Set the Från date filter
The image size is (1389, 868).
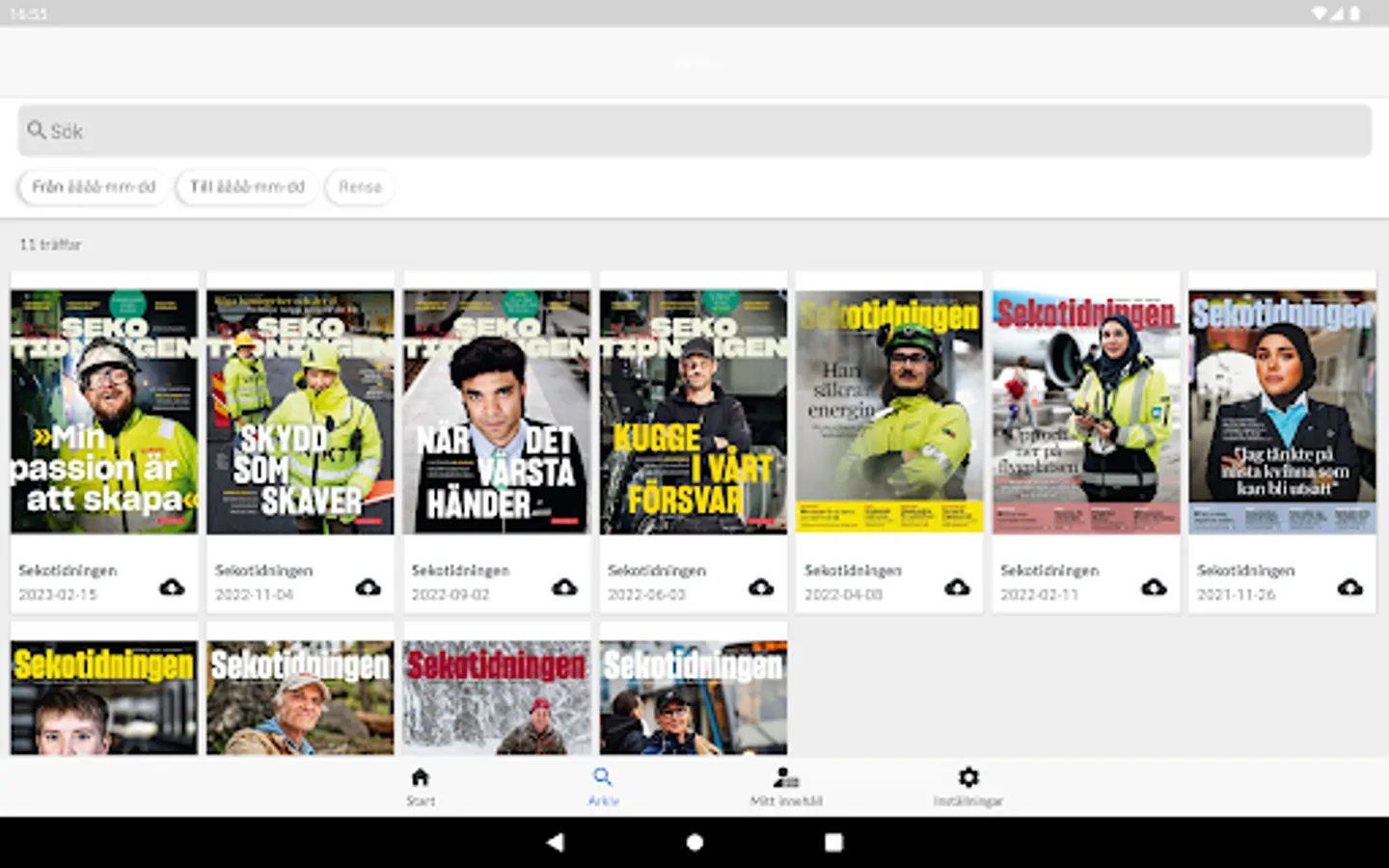click(x=93, y=186)
